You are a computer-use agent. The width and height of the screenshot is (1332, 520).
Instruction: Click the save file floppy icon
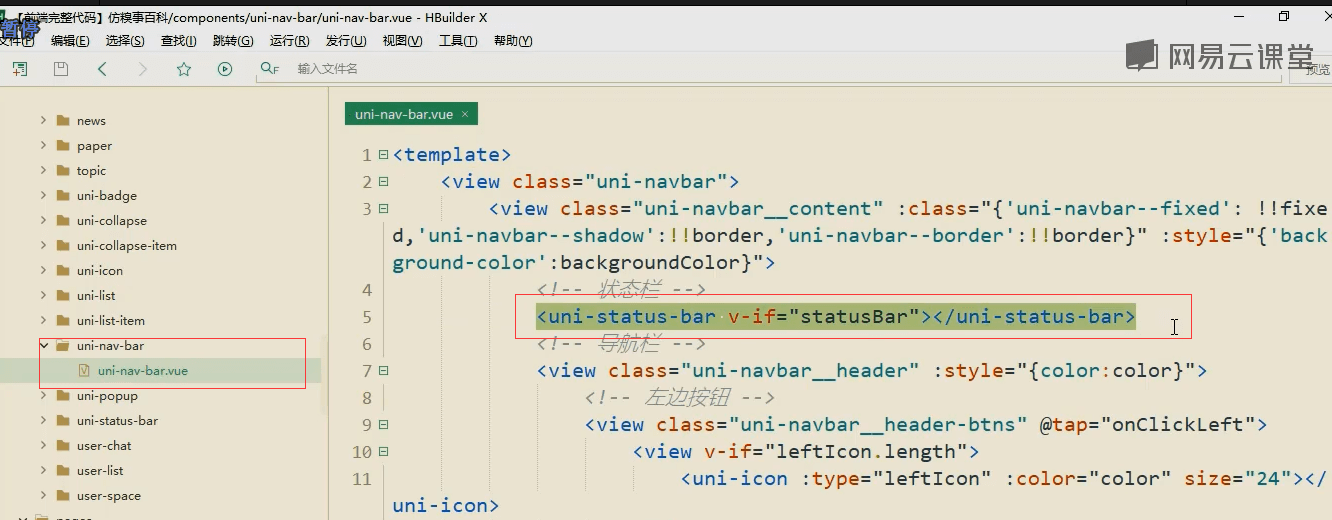coord(61,69)
